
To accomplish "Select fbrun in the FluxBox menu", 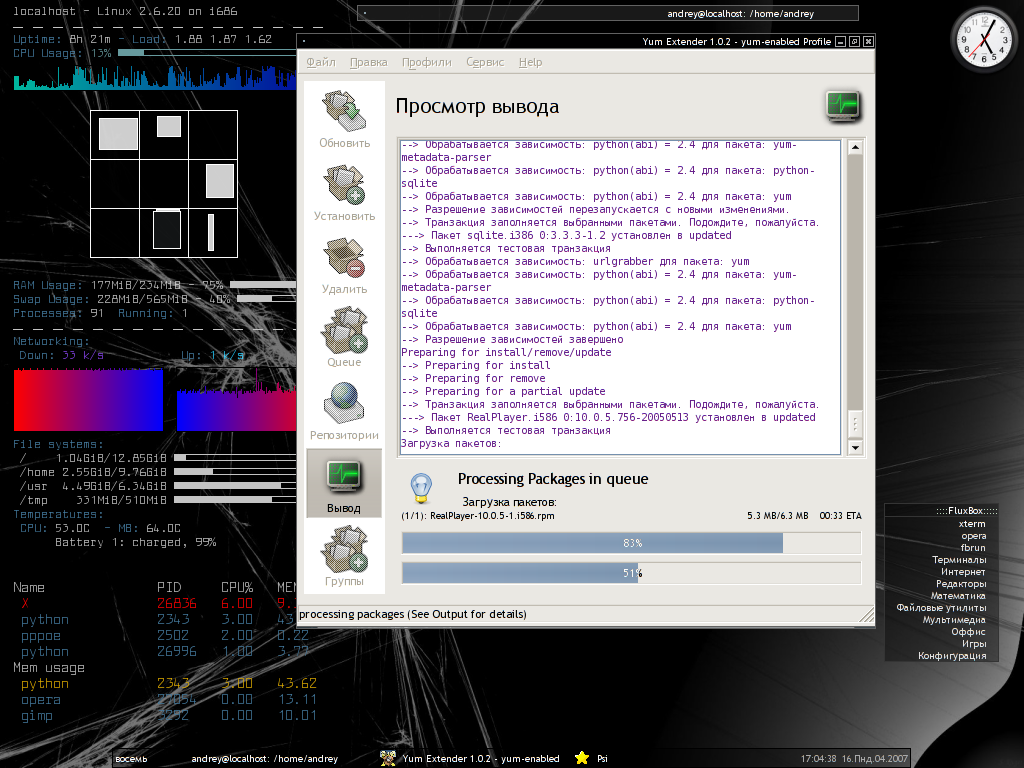I will pyautogui.click(x=973, y=547).
